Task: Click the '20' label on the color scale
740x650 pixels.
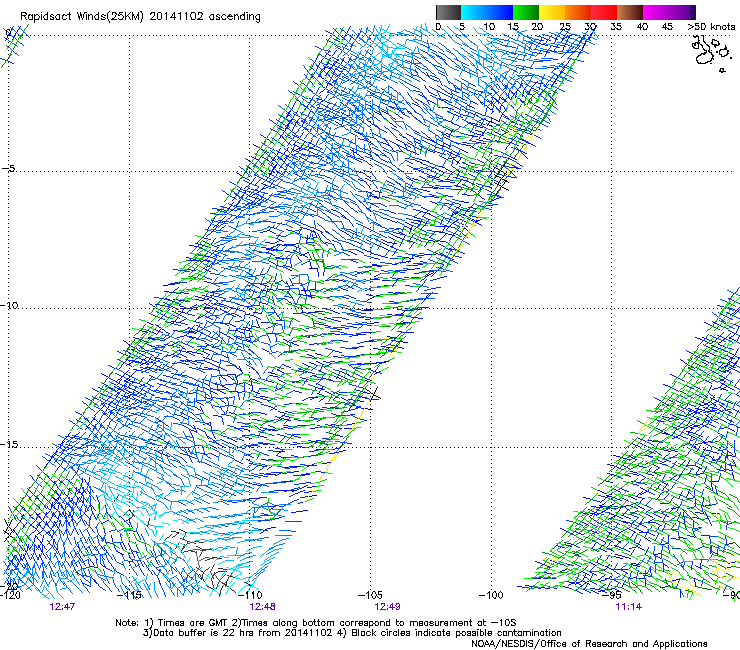Action: tap(537, 27)
